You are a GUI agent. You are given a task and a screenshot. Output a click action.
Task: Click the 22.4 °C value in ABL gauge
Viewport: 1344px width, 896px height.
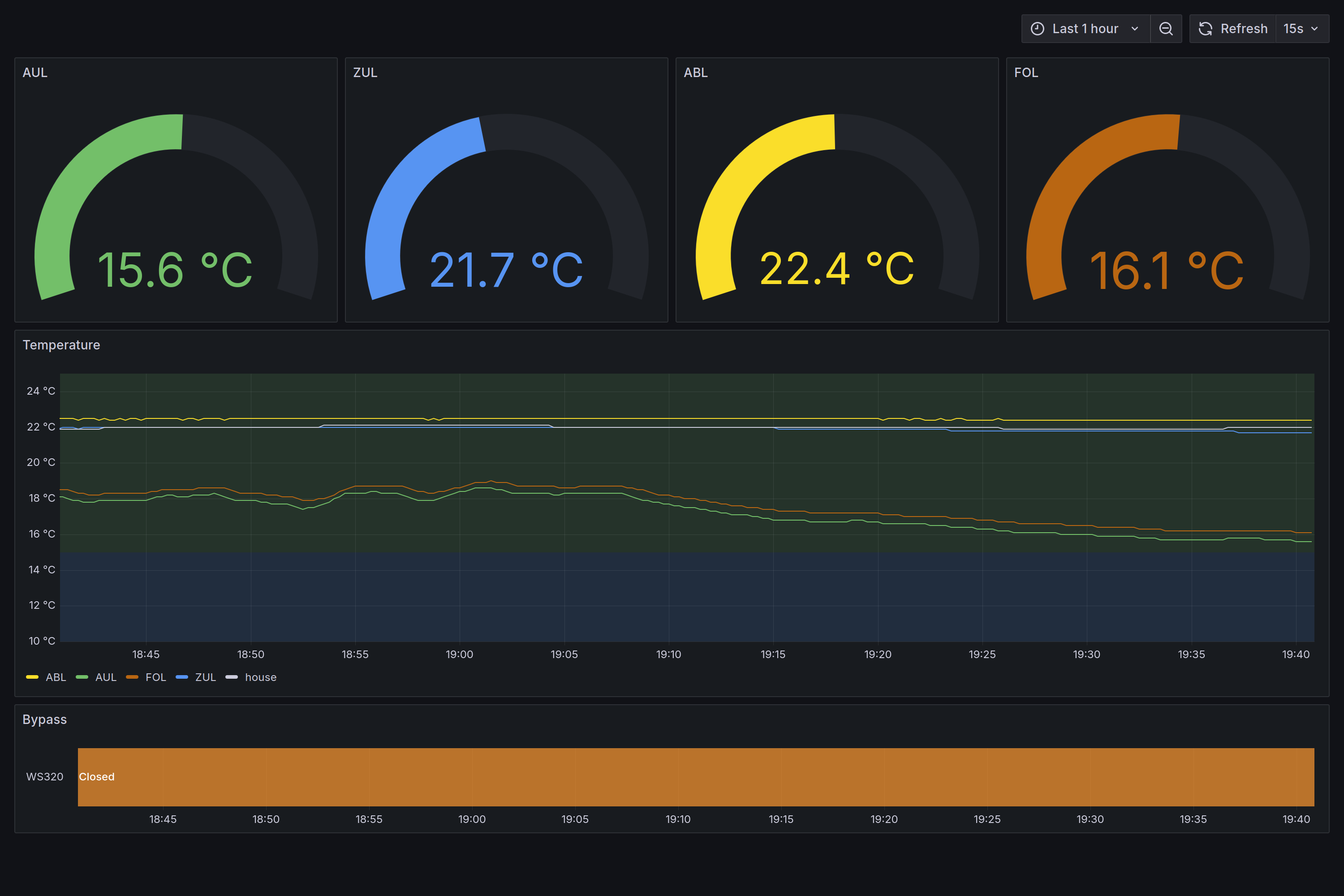point(836,268)
